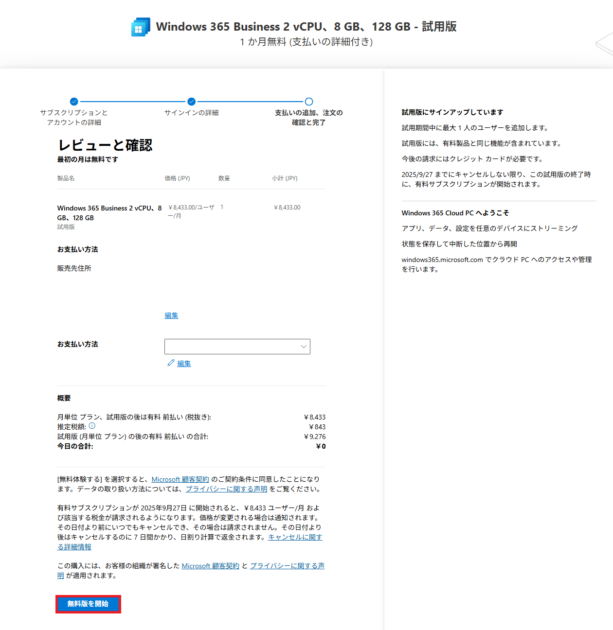Open Microsoft 顧客契約 link in purchase notice
Screen dimensions: 613x630
(x=210, y=566)
